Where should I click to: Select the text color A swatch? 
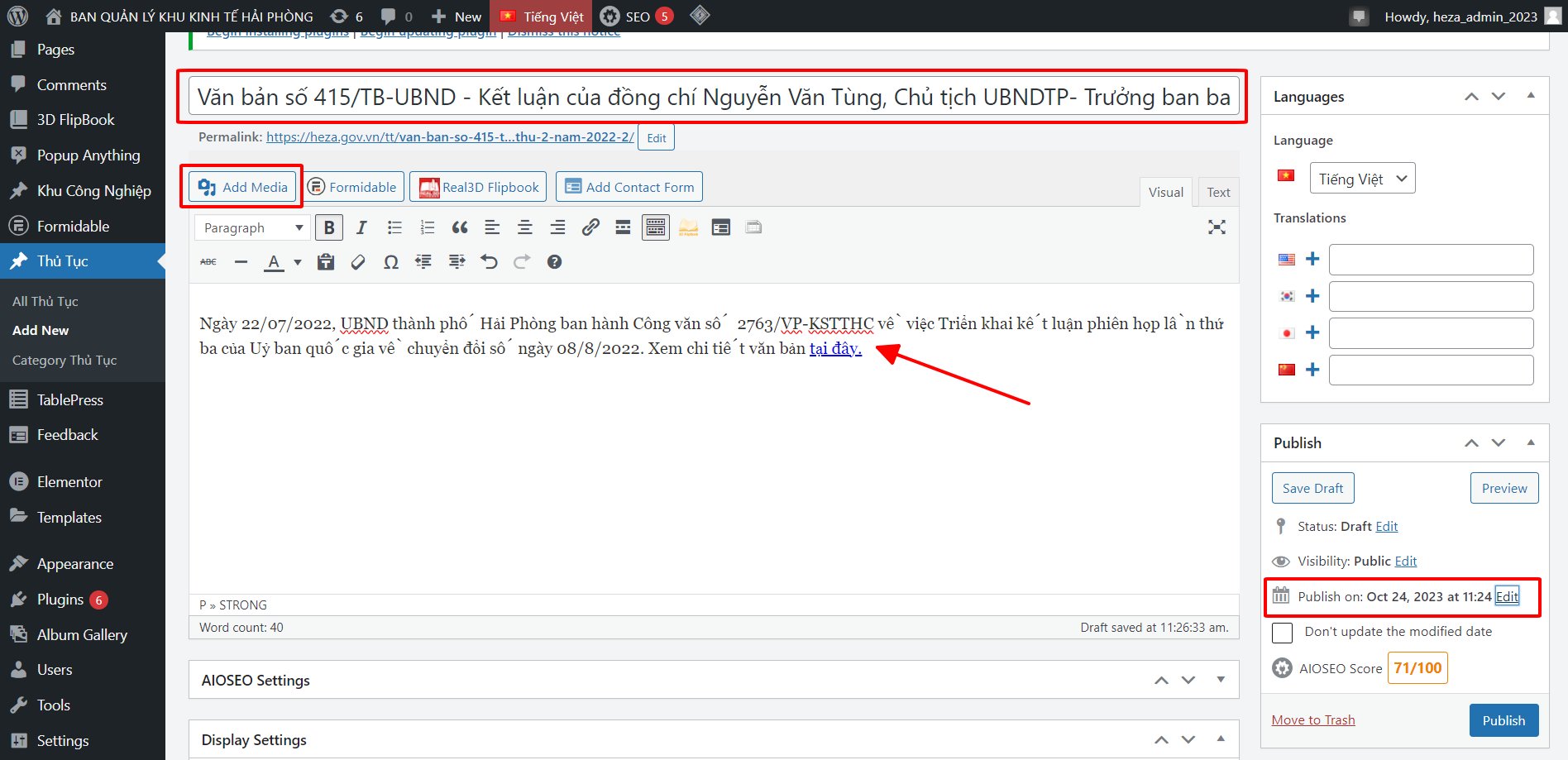(x=274, y=262)
